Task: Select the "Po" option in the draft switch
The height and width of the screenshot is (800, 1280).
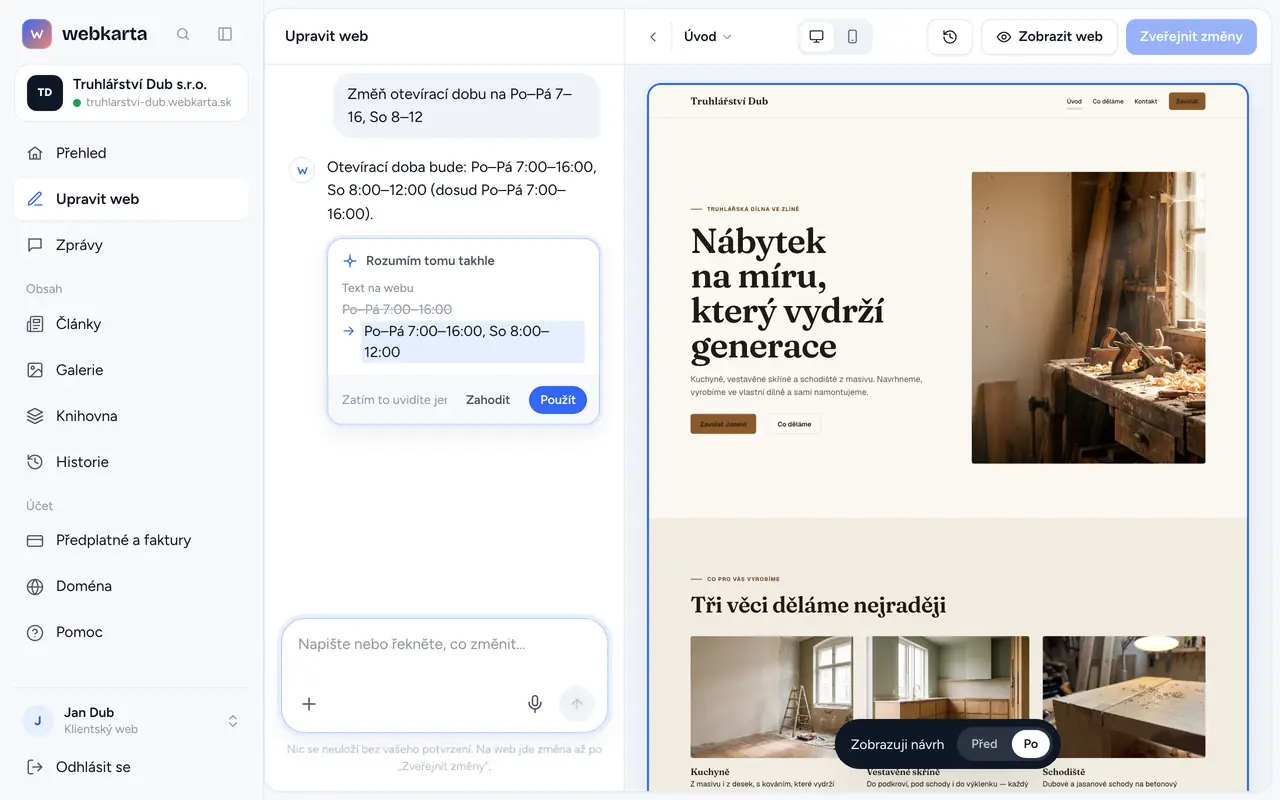Action: tap(1031, 744)
